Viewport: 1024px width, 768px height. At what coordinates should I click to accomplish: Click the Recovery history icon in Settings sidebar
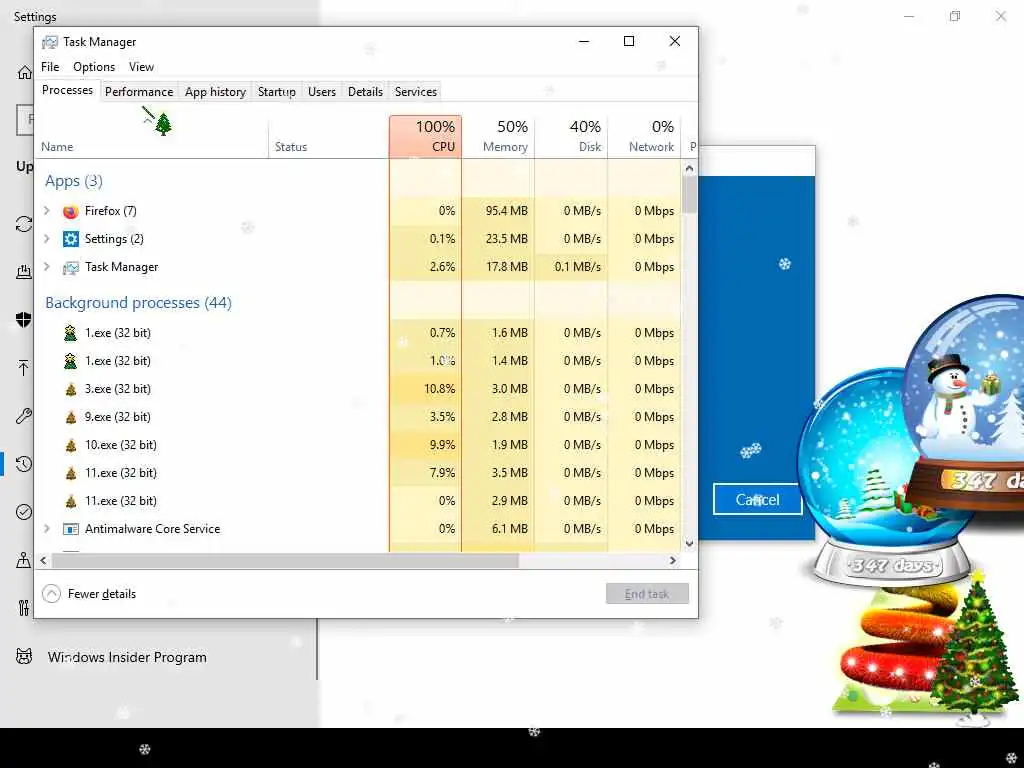click(x=24, y=464)
